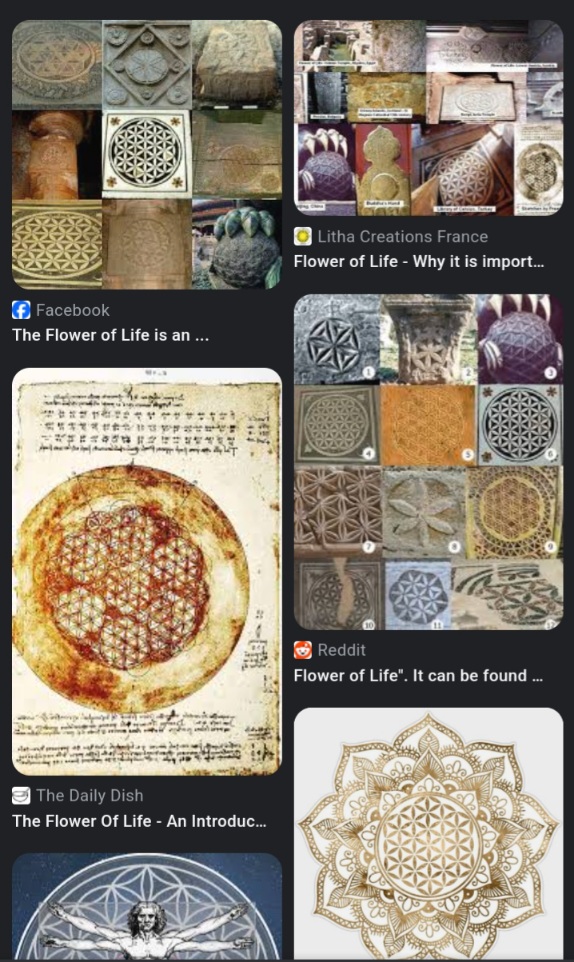Open 'Flower of Life - Why it is import...' link
574x962 pixels.
[x=419, y=261]
